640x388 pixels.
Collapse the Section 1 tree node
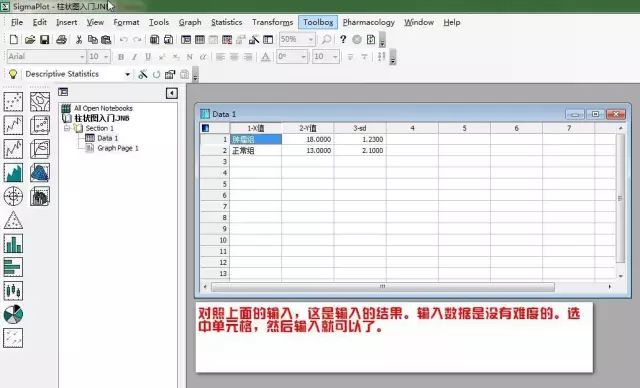(67, 128)
